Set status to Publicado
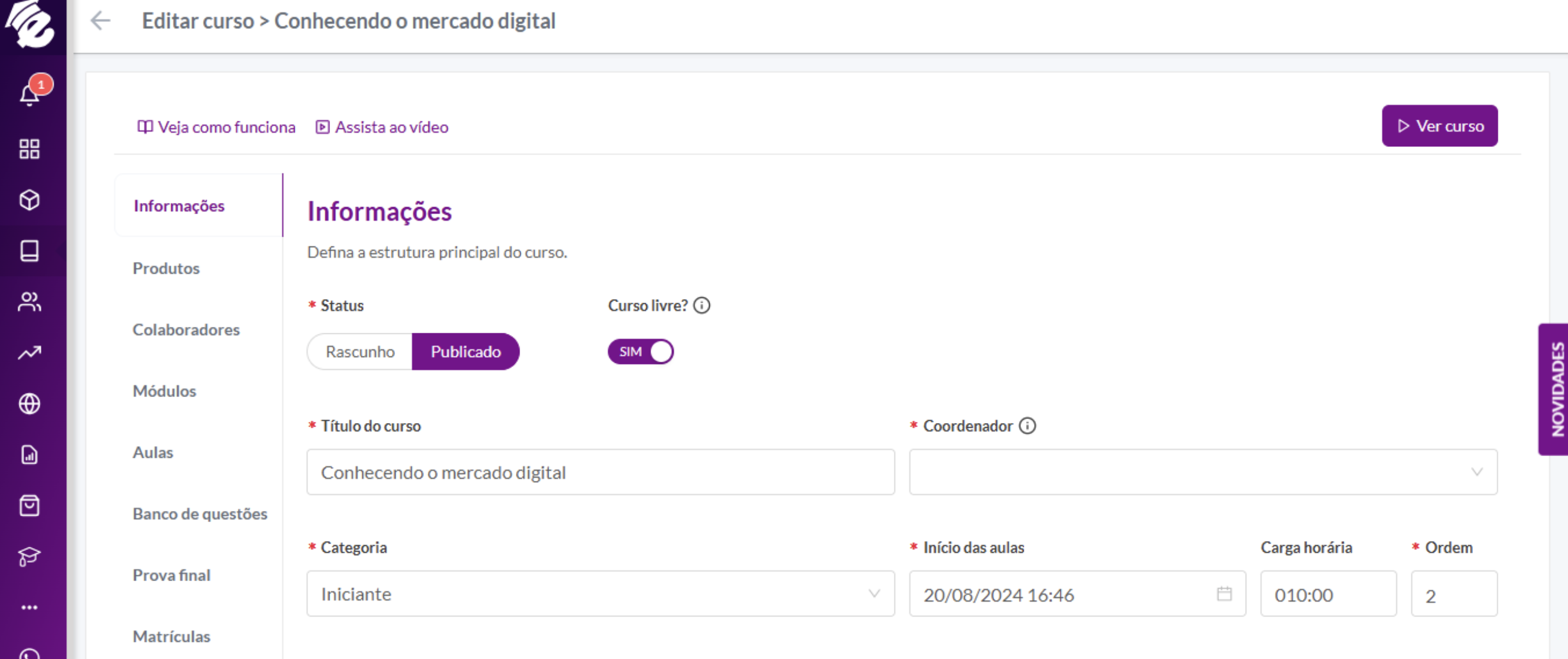This screenshot has height=659, width=1568. coord(466,352)
